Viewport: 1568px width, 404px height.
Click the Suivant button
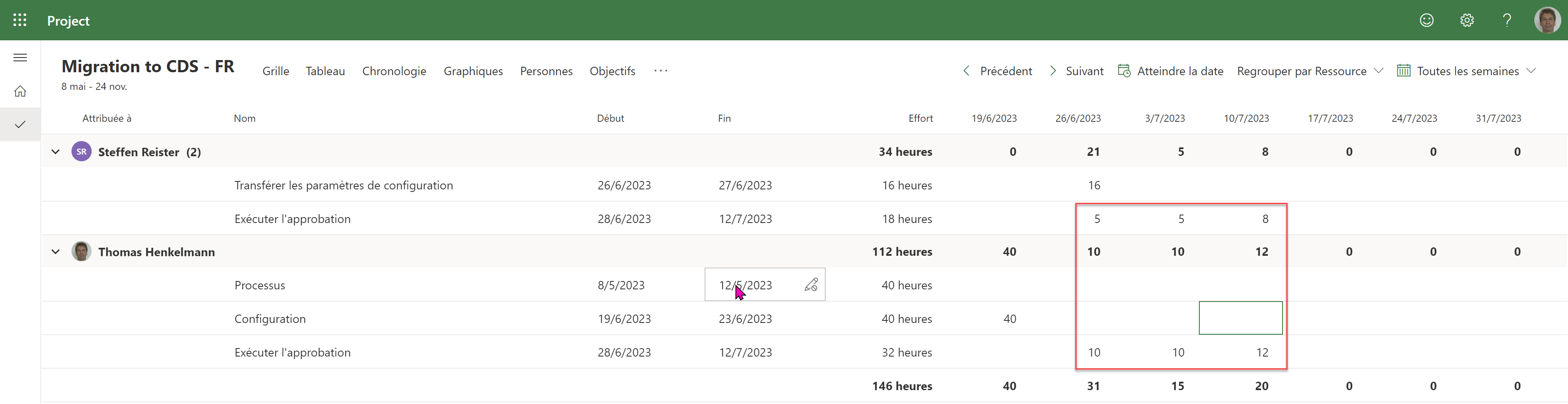pos(1077,71)
